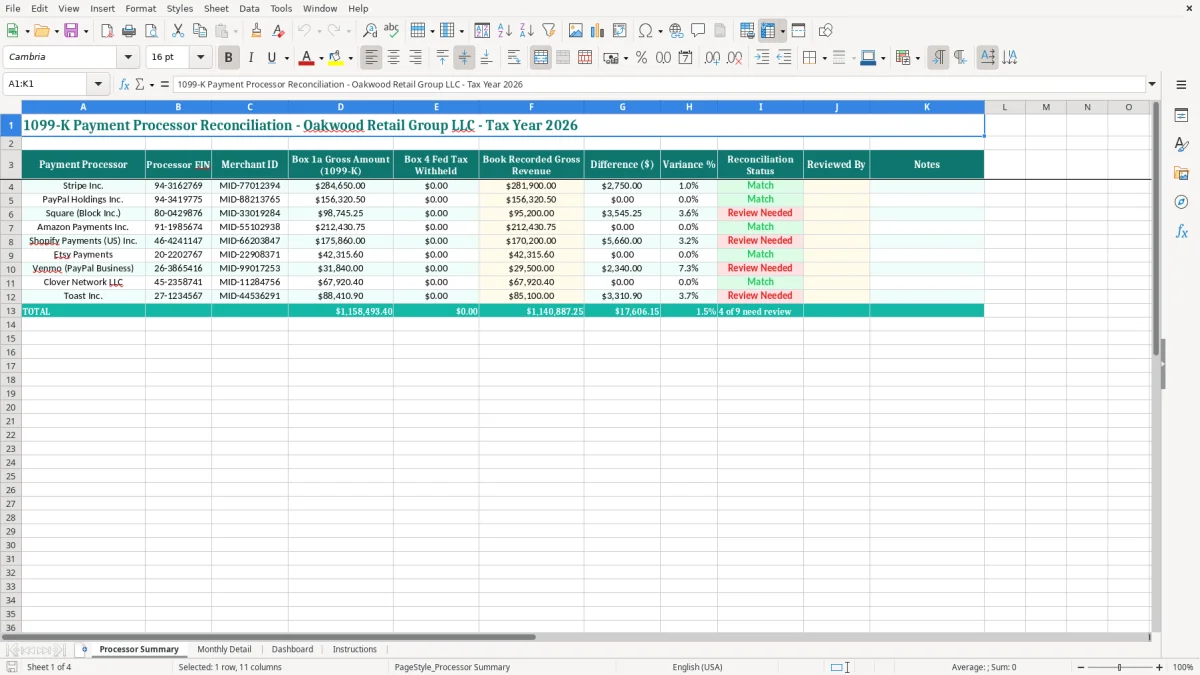Screen dimensions: 1200x675
Task: Open the sidebar Functions fx icon
Action: pyautogui.click(x=1181, y=232)
